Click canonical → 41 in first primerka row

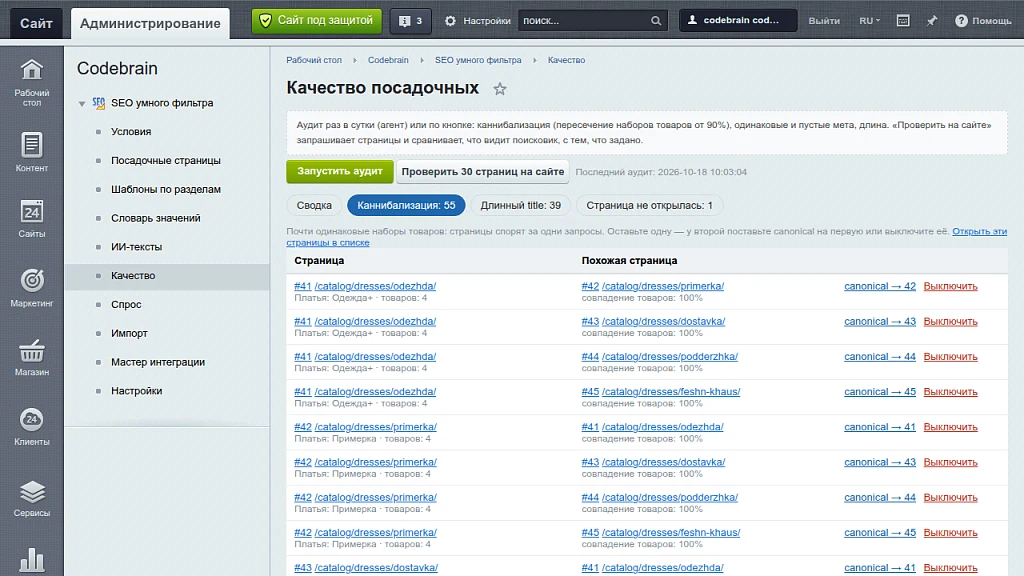pyautogui.click(x=880, y=427)
